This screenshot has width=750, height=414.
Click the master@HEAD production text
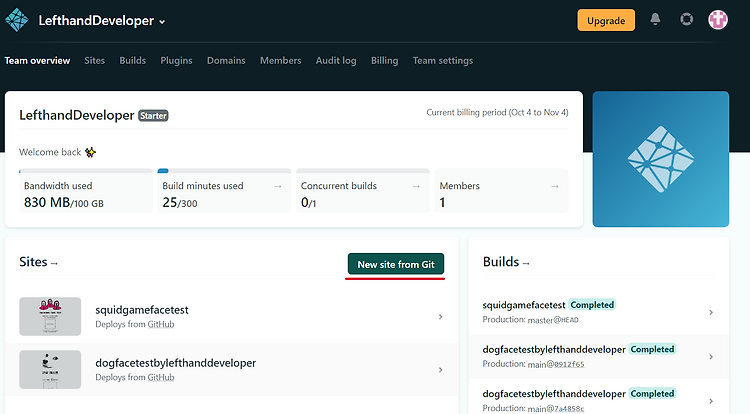click(553, 320)
